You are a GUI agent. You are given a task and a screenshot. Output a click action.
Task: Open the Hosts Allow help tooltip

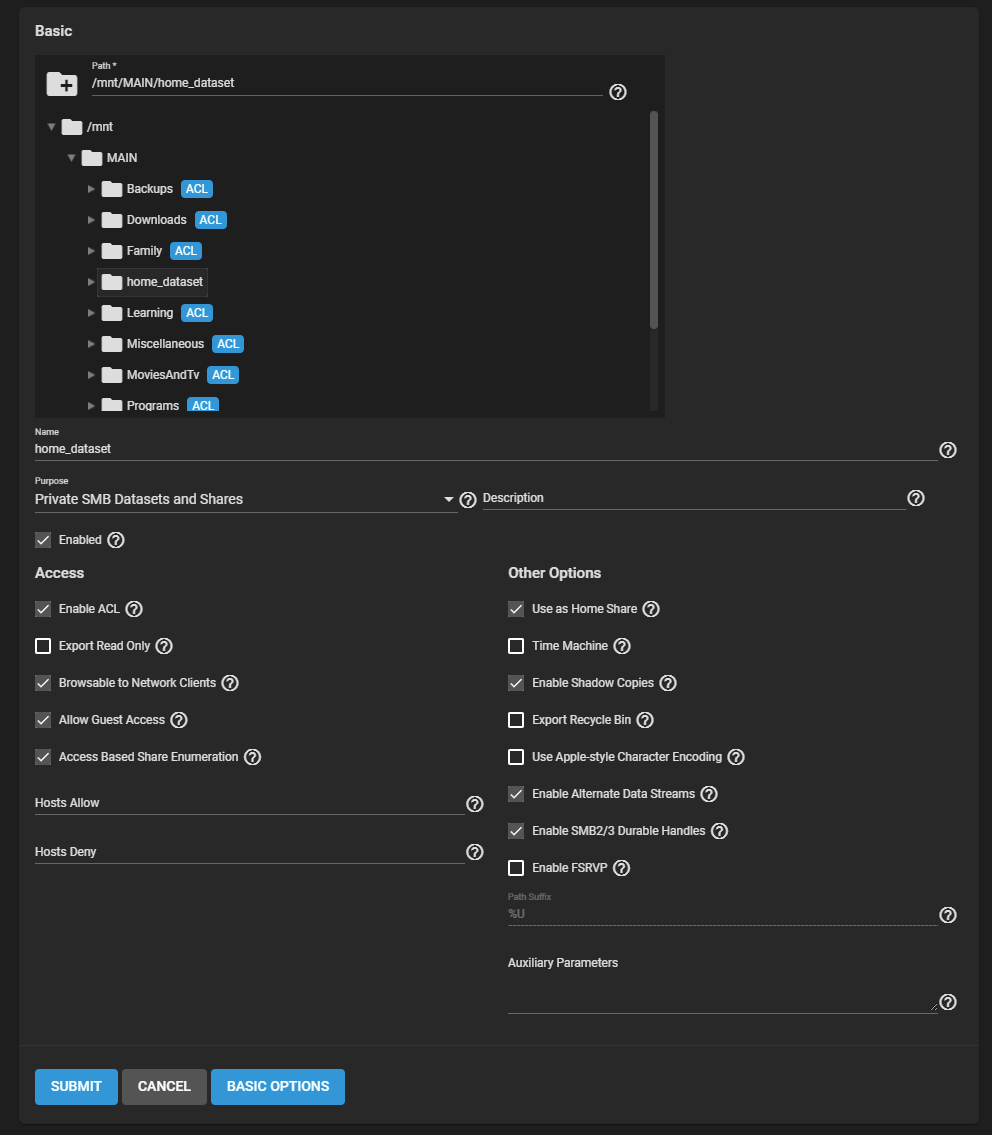click(475, 804)
